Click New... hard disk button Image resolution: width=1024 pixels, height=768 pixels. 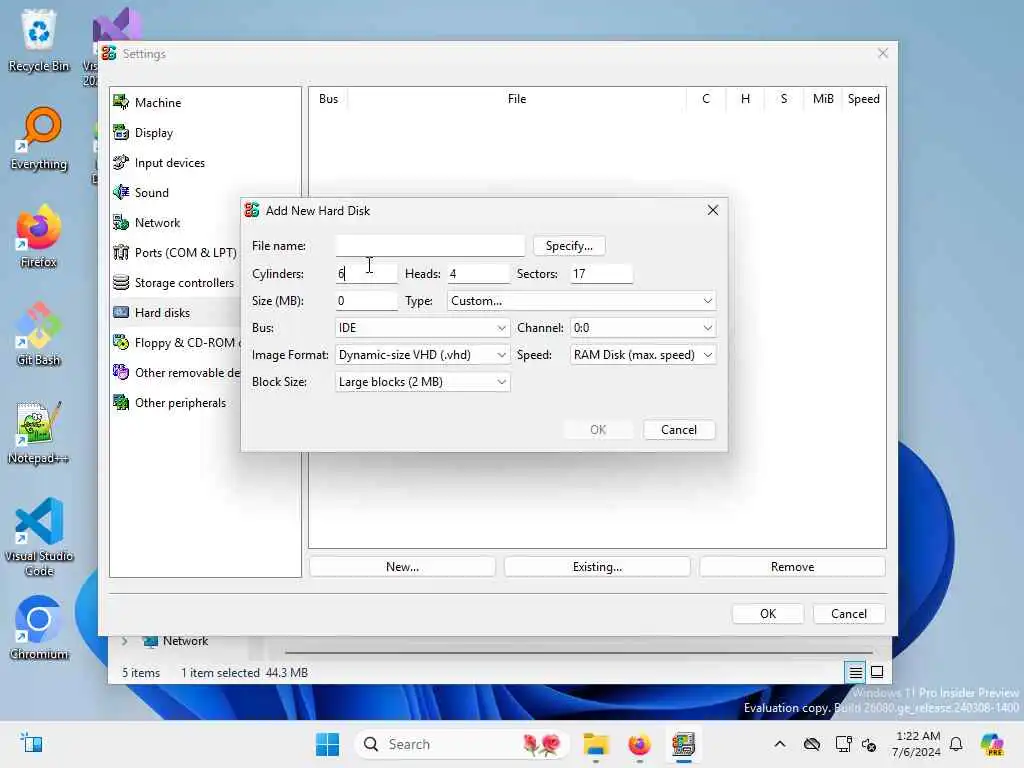click(402, 567)
